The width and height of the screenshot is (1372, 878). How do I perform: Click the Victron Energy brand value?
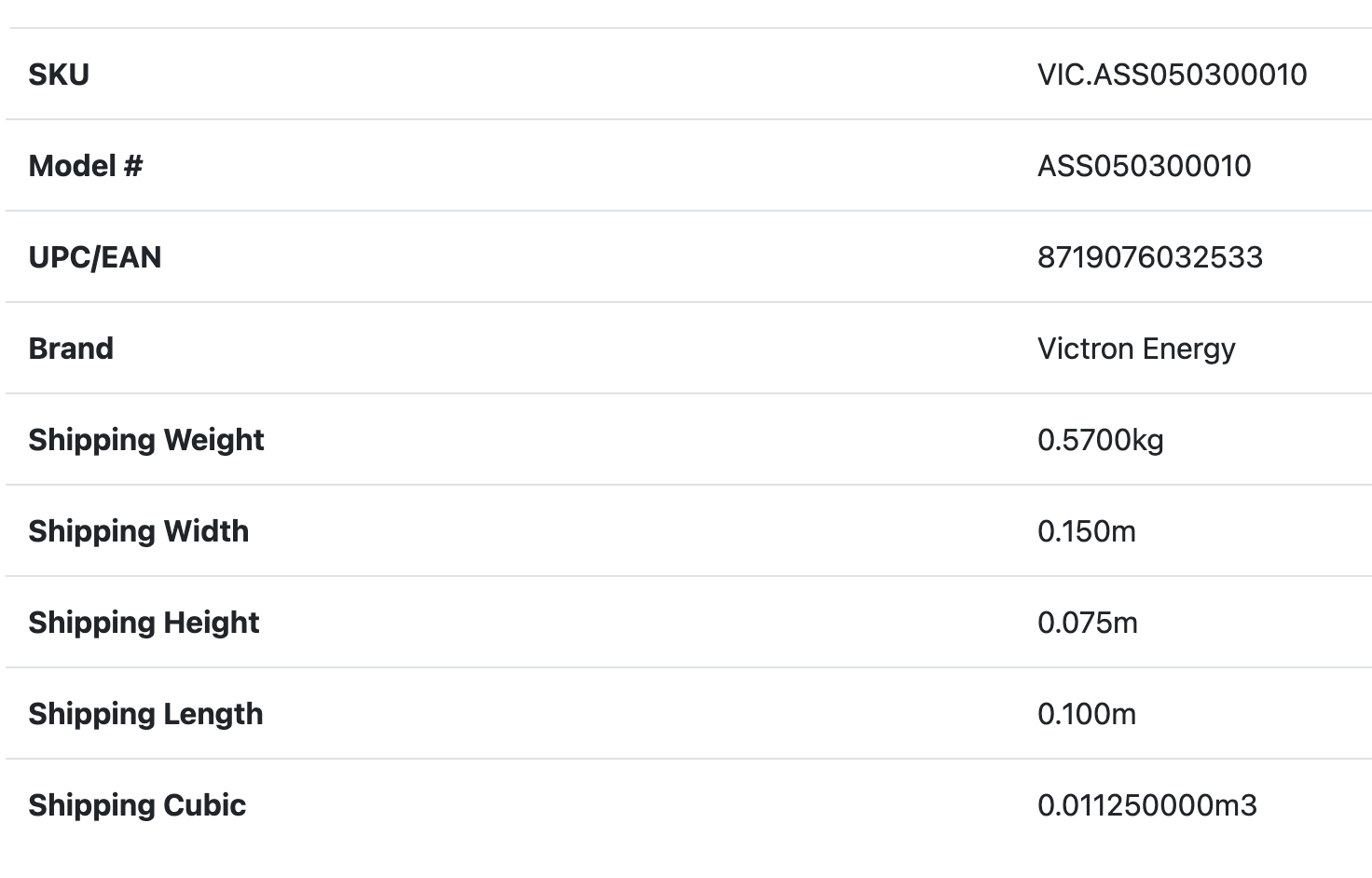tap(1135, 349)
